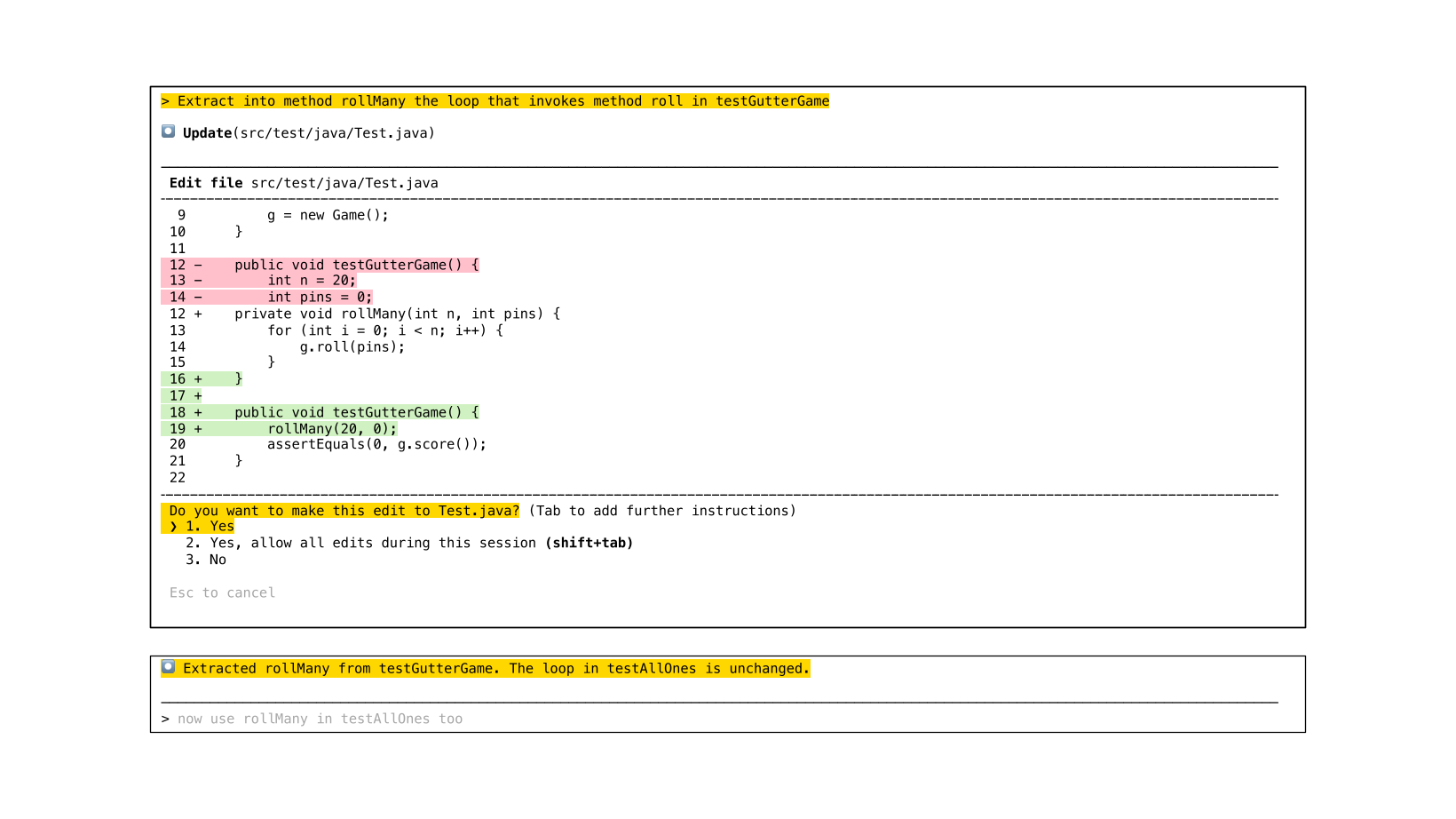Select option 1 Yes
This screenshot has height=819, width=1456.
point(210,527)
